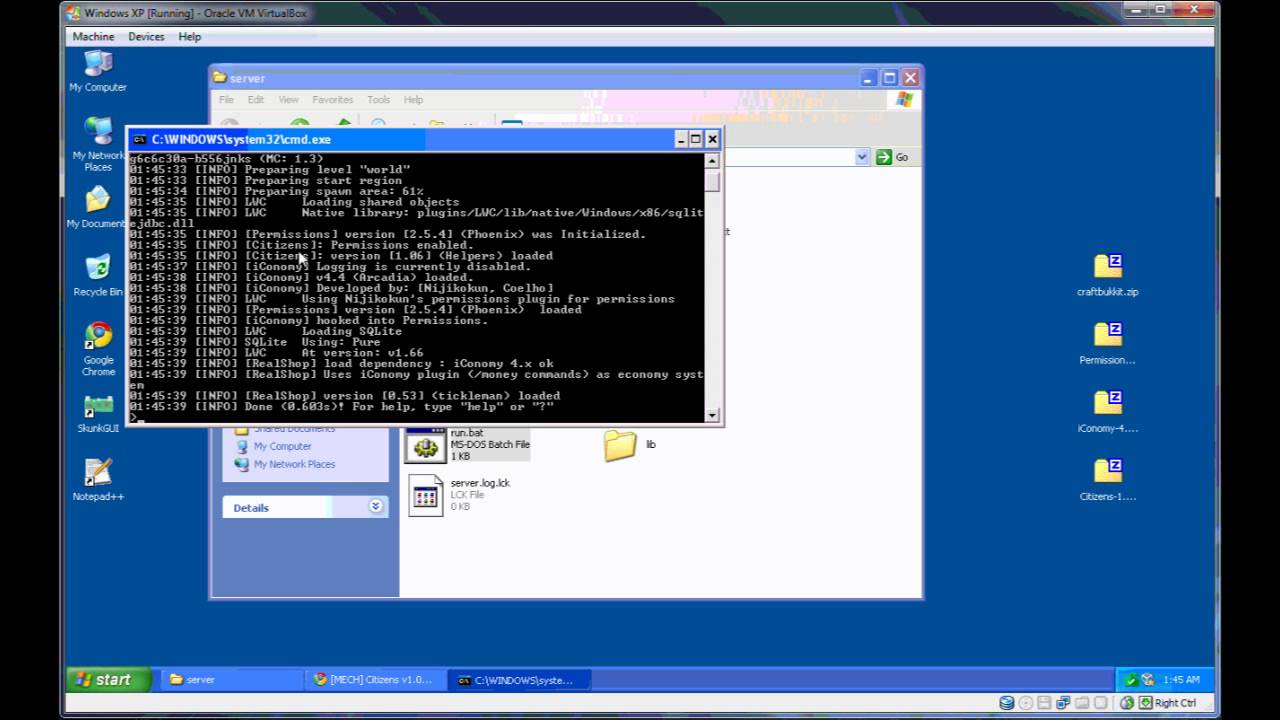Click the VirtualBox network adapter status icon
This screenshot has height=720, width=1280.
[x=1064, y=703]
